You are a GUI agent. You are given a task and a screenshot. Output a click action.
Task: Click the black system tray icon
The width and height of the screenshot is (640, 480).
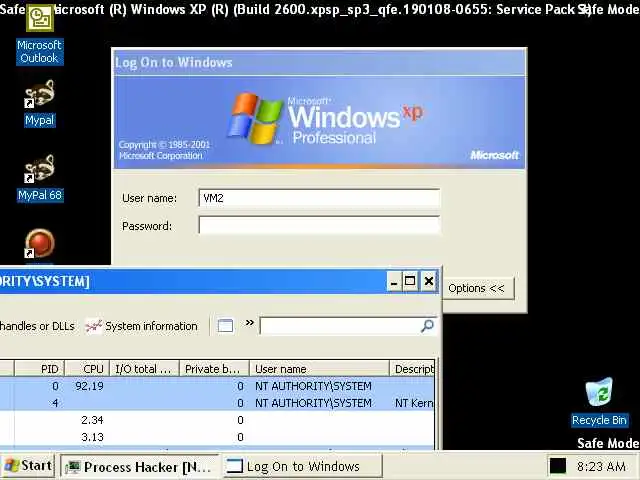click(x=558, y=466)
